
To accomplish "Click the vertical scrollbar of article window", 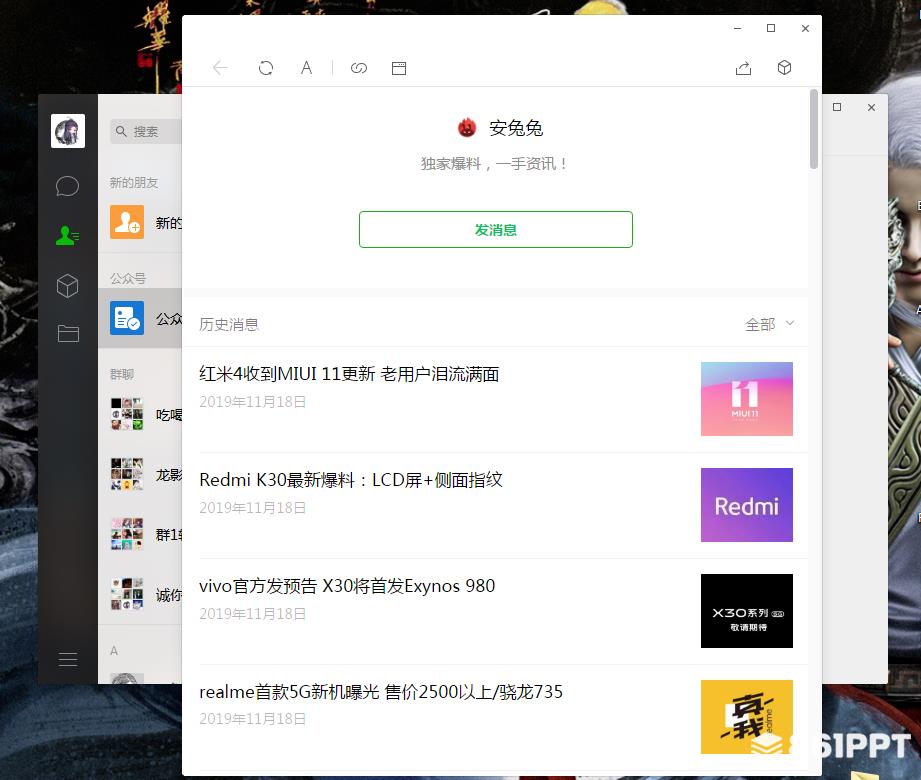I will click(814, 129).
